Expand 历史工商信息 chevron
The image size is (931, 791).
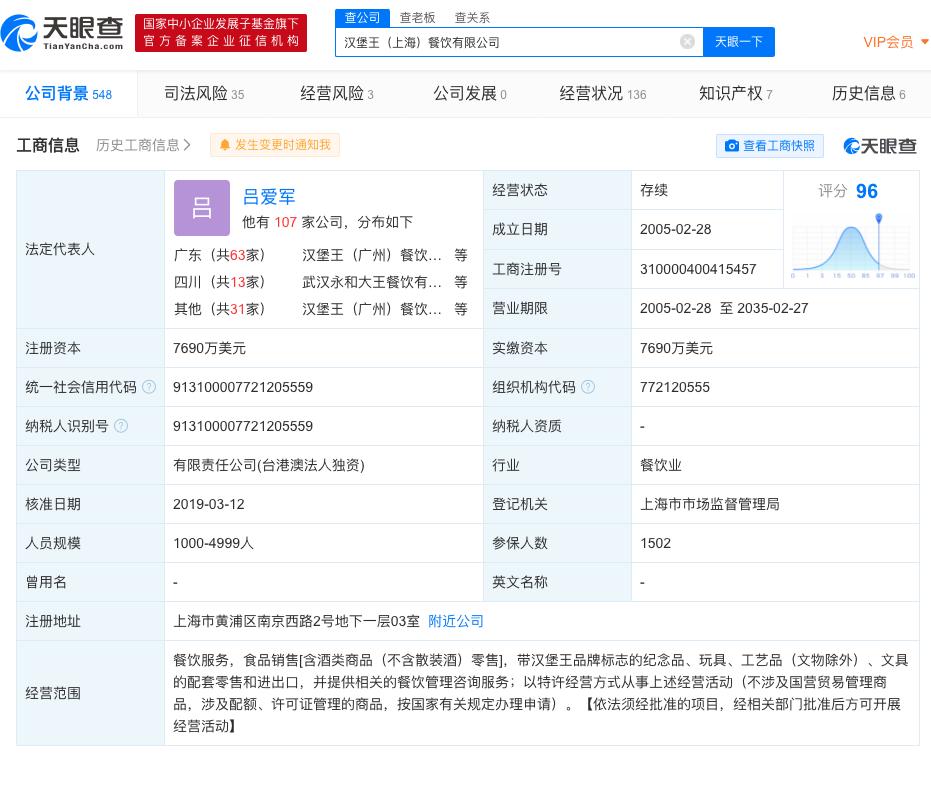[187, 145]
